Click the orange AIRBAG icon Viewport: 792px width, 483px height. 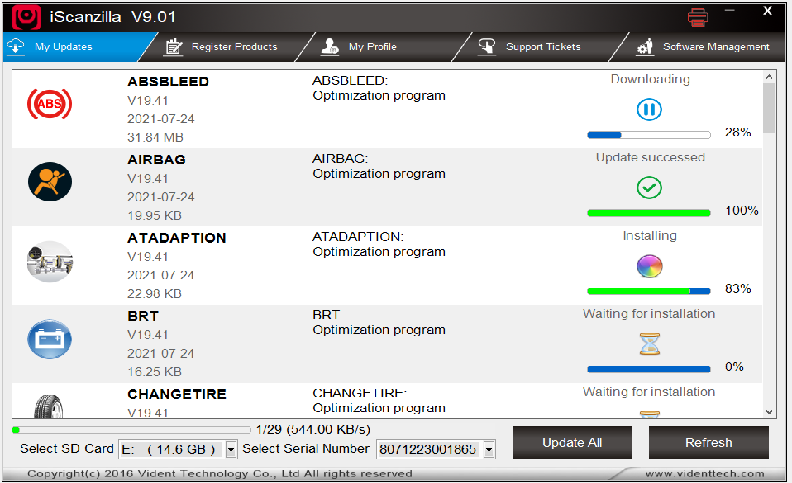[x=49, y=181]
